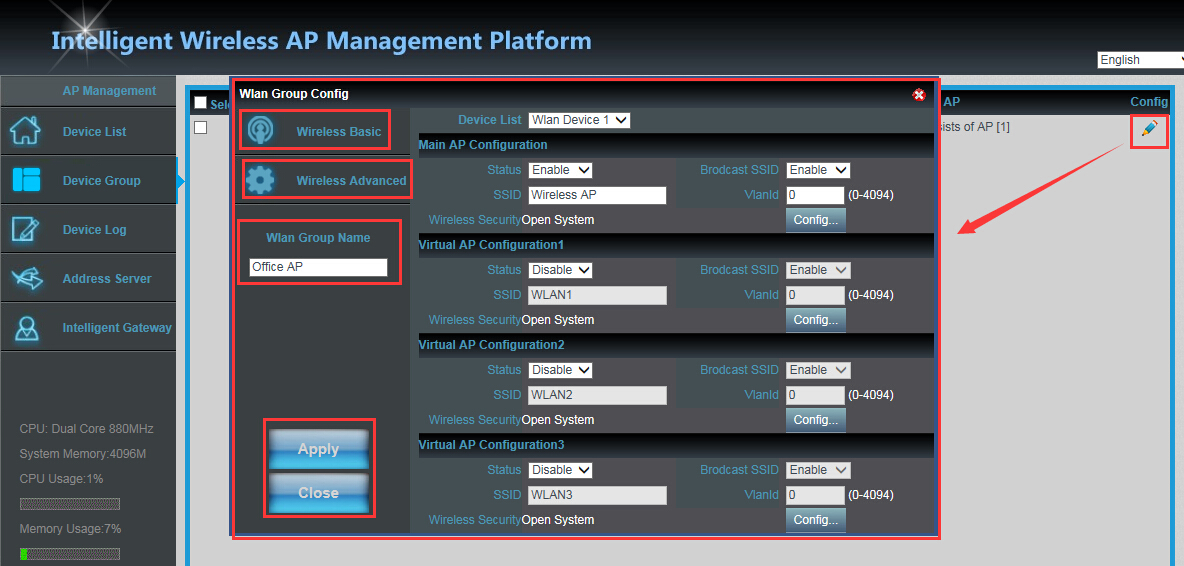Click the Address Server network icon
The height and width of the screenshot is (566, 1184).
[26, 278]
